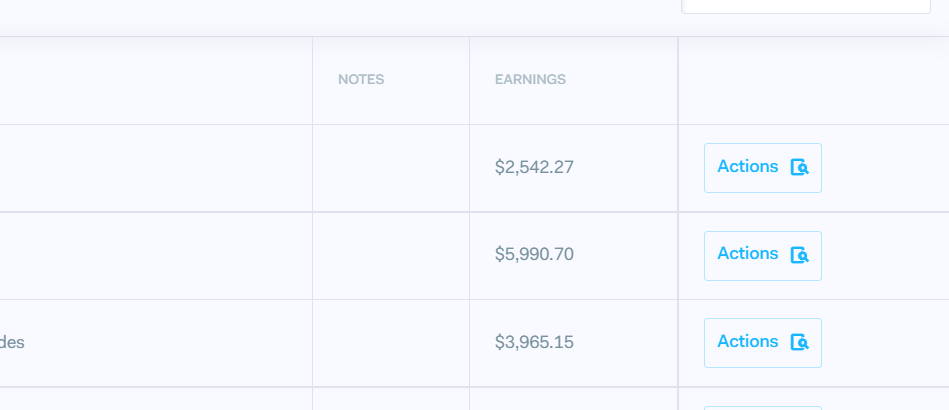Click the truncated name ending in "des"

coord(12,343)
